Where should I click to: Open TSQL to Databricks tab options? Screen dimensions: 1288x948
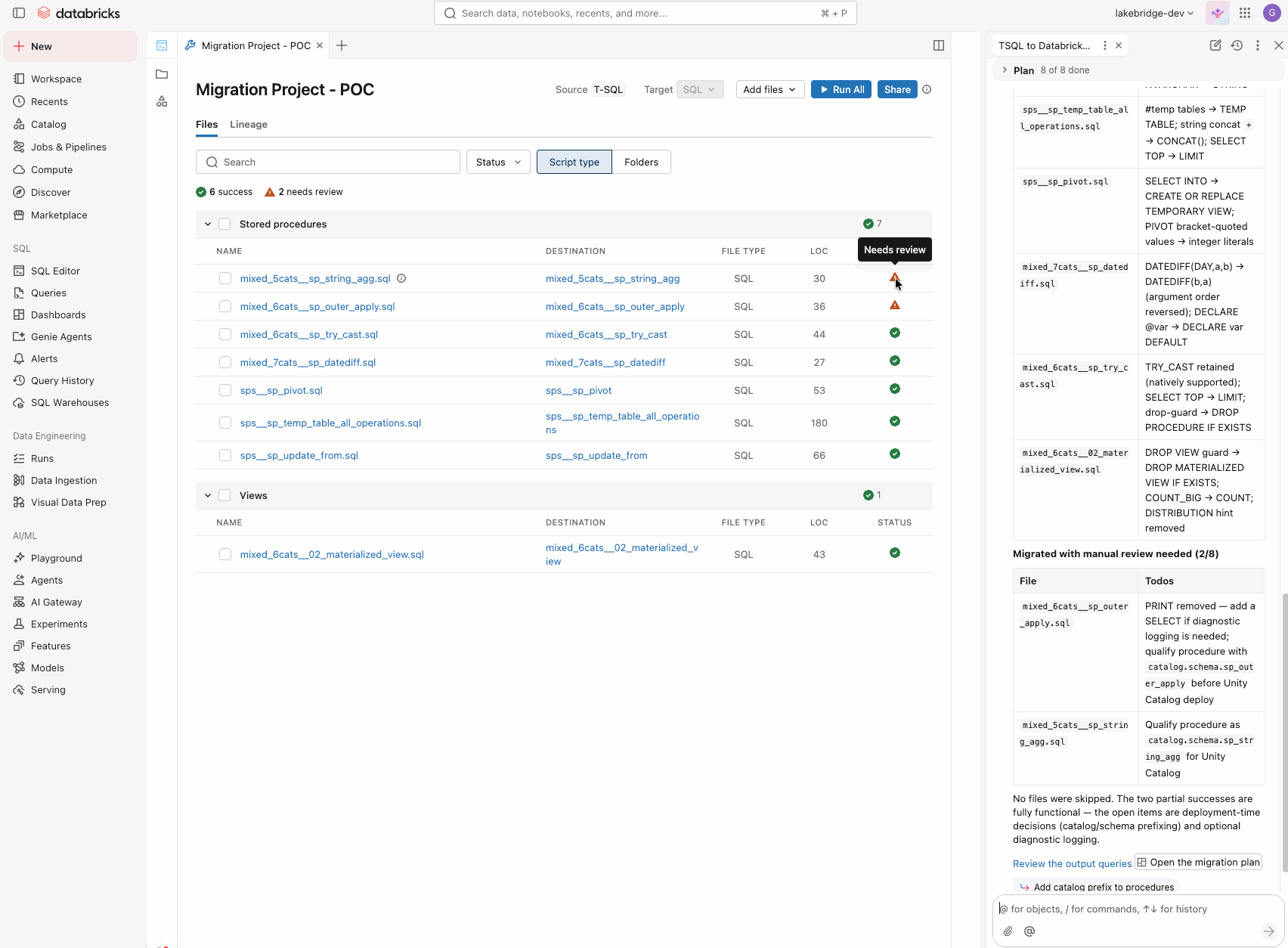point(1105,45)
